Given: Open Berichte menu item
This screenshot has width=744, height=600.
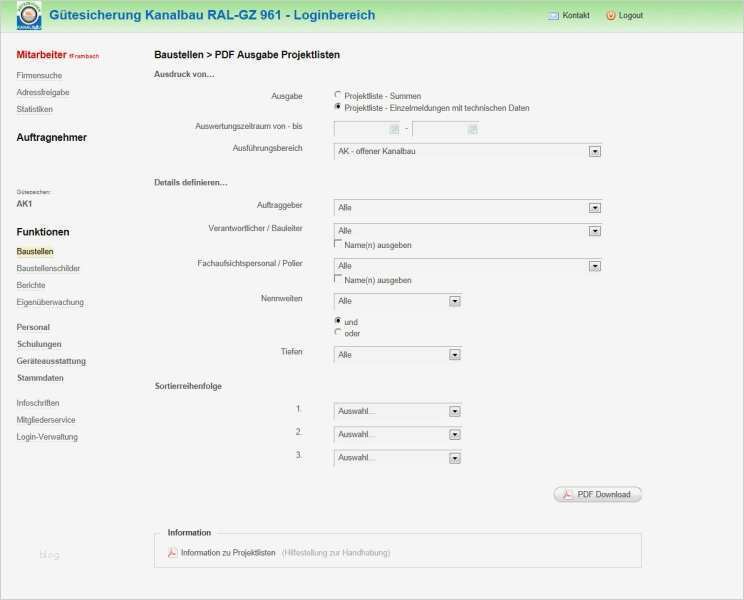Looking at the screenshot, I should 31,285.
